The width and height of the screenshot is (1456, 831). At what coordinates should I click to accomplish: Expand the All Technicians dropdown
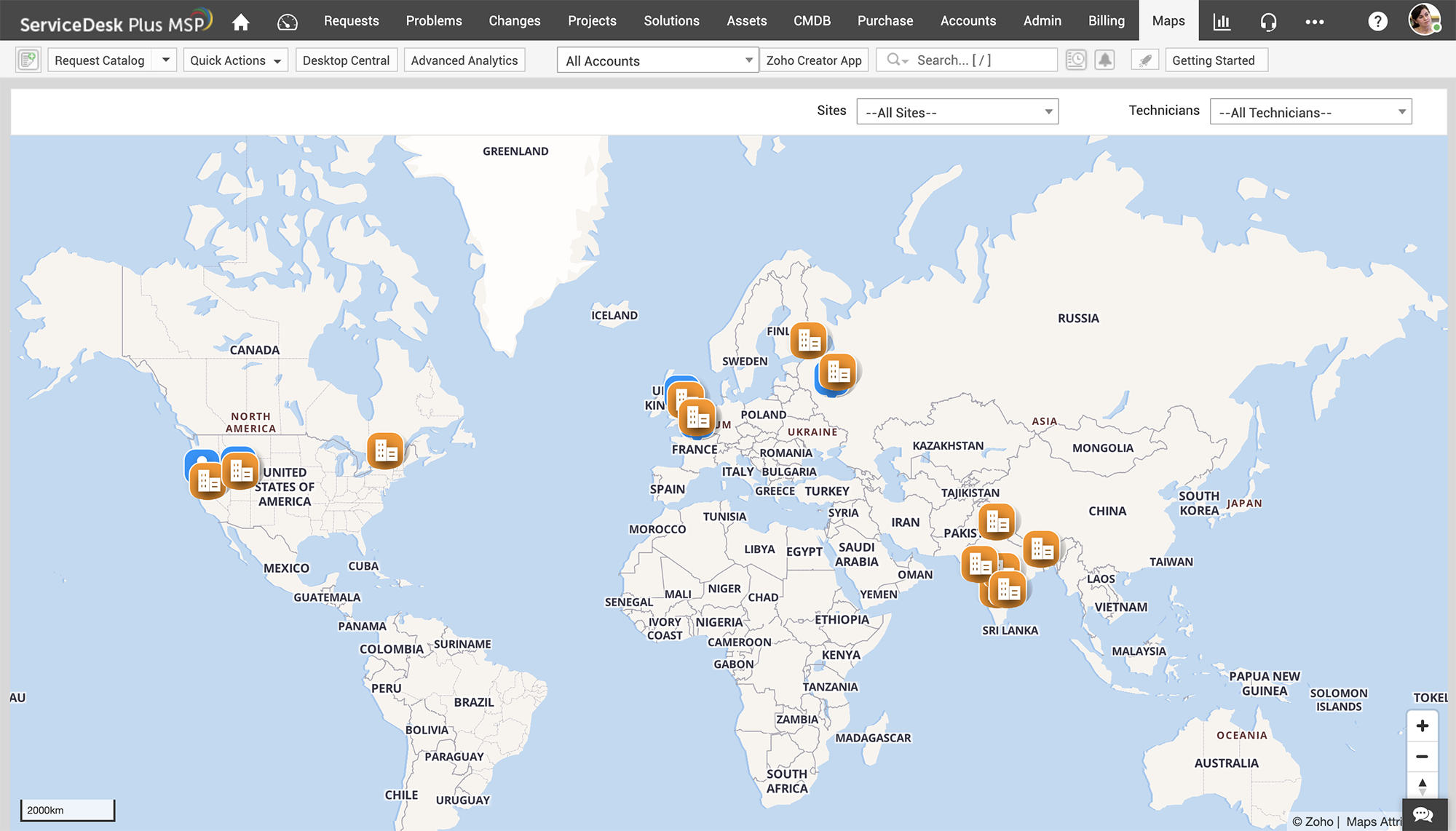(1310, 112)
